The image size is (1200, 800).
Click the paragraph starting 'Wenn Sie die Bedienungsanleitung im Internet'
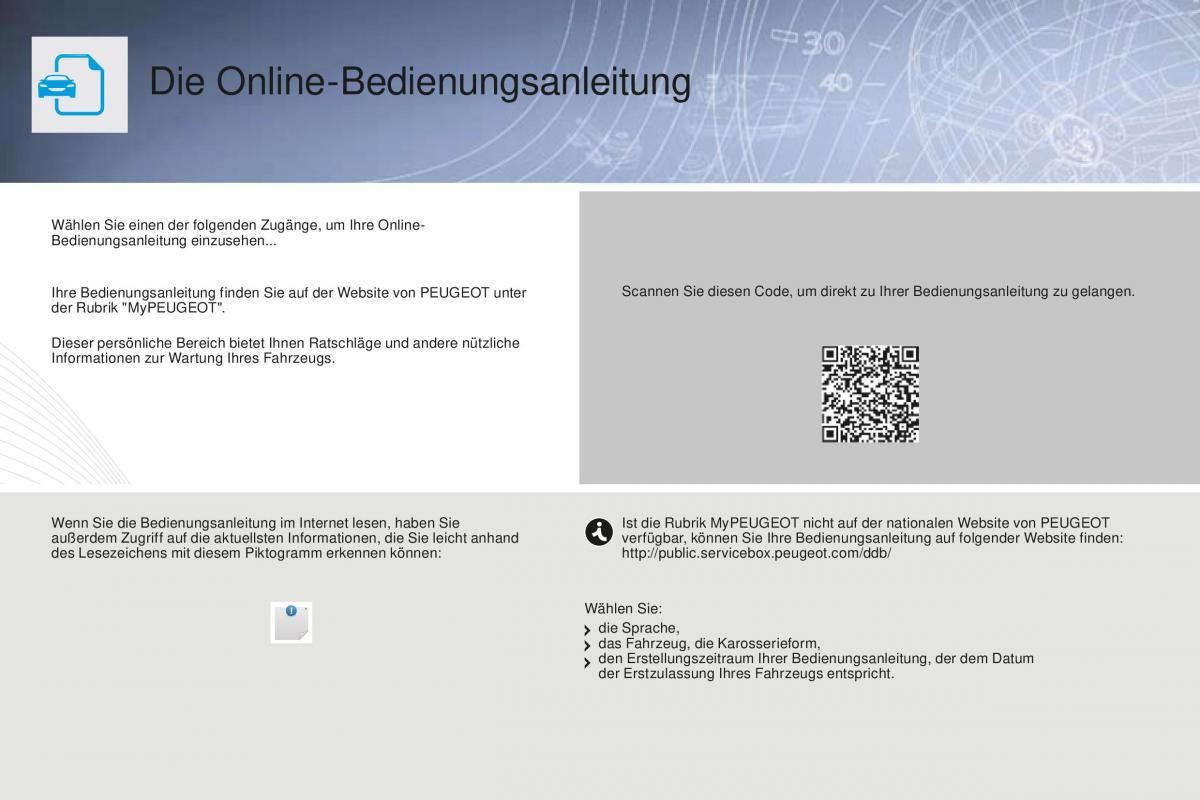pyautogui.click(x=285, y=537)
